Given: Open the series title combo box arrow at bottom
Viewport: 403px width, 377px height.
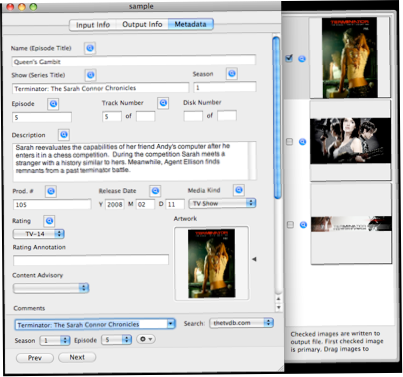Looking at the screenshot, I should pyautogui.click(x=171, y=324).
